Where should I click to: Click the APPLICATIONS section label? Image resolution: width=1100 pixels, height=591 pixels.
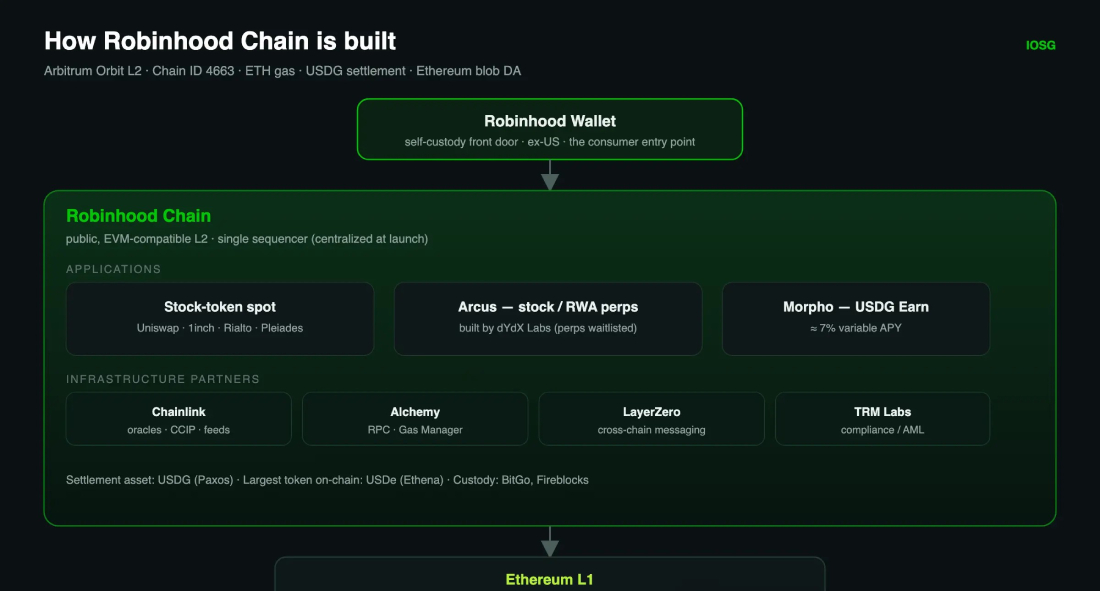tap(114, 270)
